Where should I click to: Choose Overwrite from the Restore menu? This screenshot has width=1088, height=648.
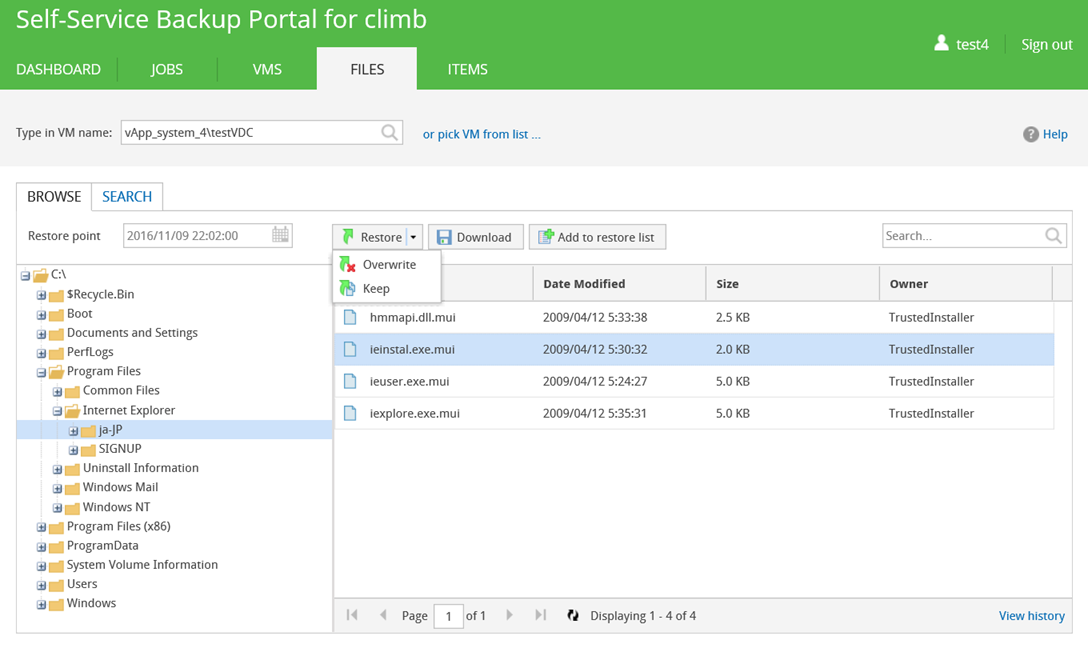coord(388,265)
